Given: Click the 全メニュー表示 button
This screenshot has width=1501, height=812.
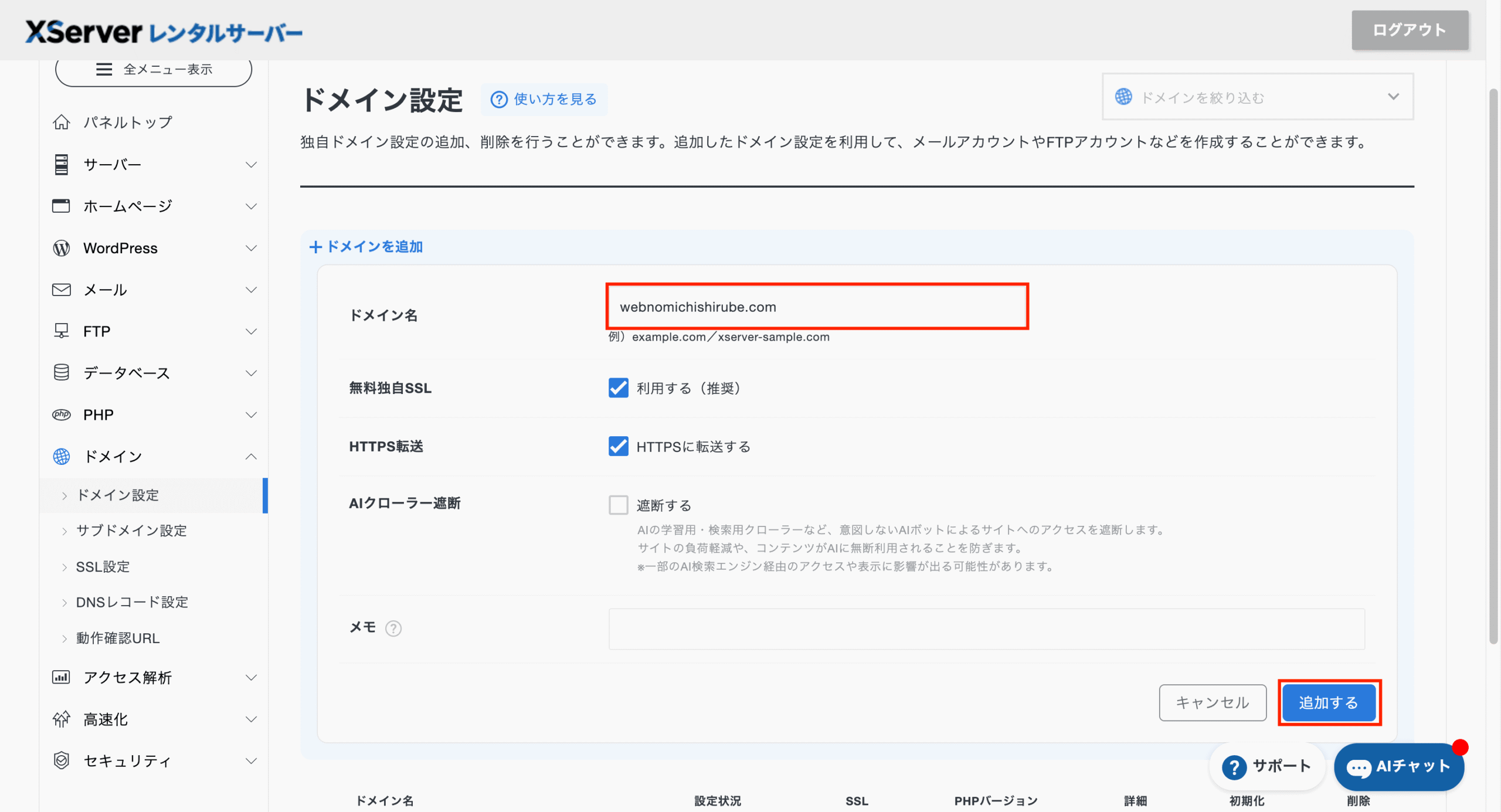Looking at the screenshot, I should [x=154, y=70].
